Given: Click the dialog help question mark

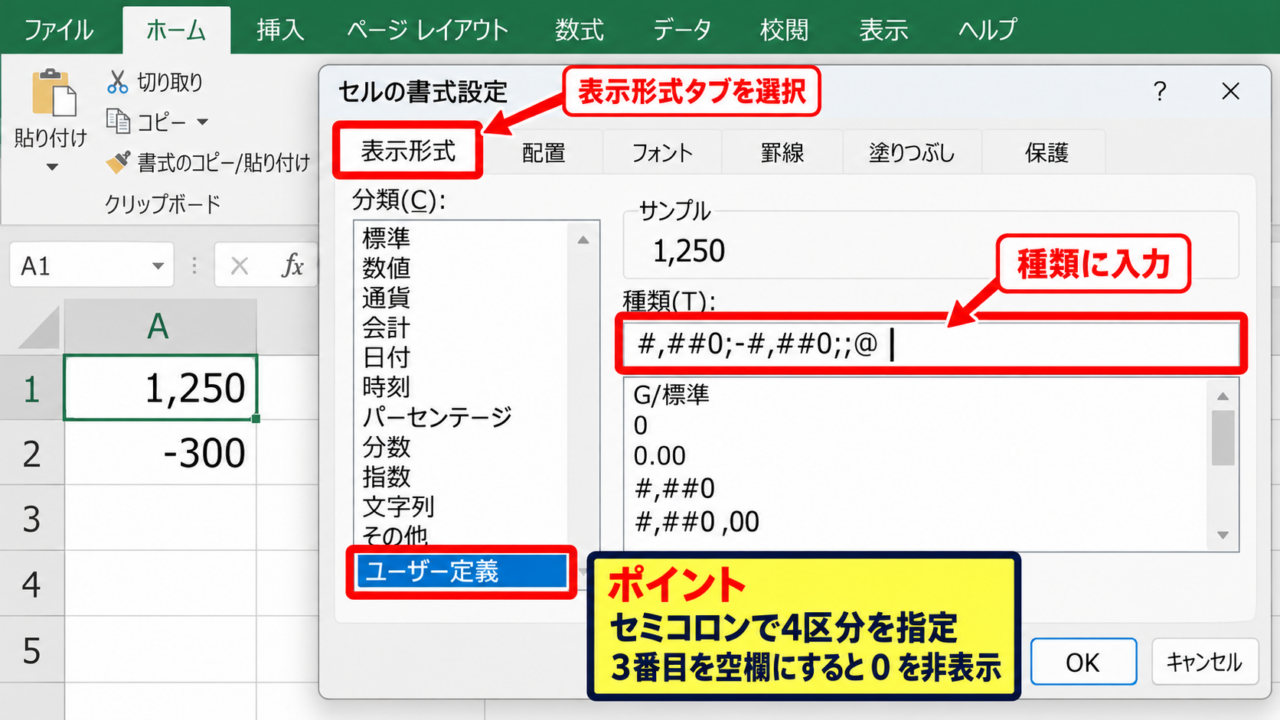Looking at the screenshot, I should [1160, 92].
